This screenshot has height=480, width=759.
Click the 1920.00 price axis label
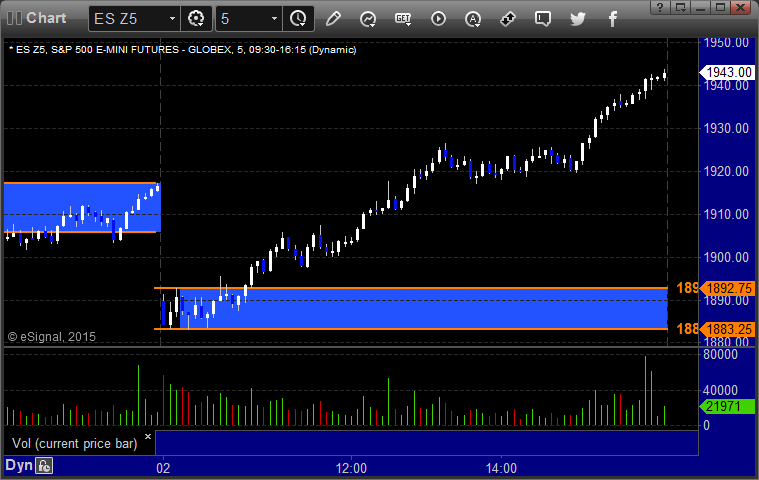(726, 171)
